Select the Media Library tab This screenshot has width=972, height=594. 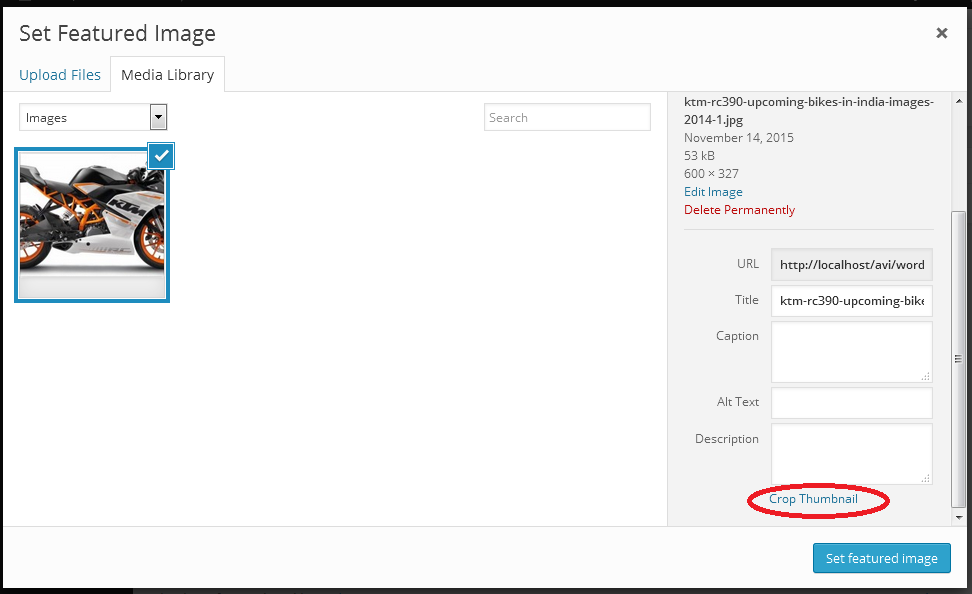tap(167, 75)
